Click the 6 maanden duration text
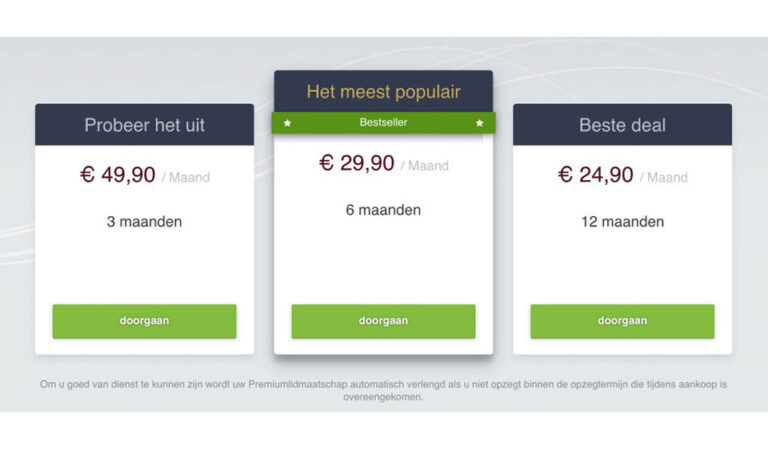768x449 pixels. (x=384, y=210)
